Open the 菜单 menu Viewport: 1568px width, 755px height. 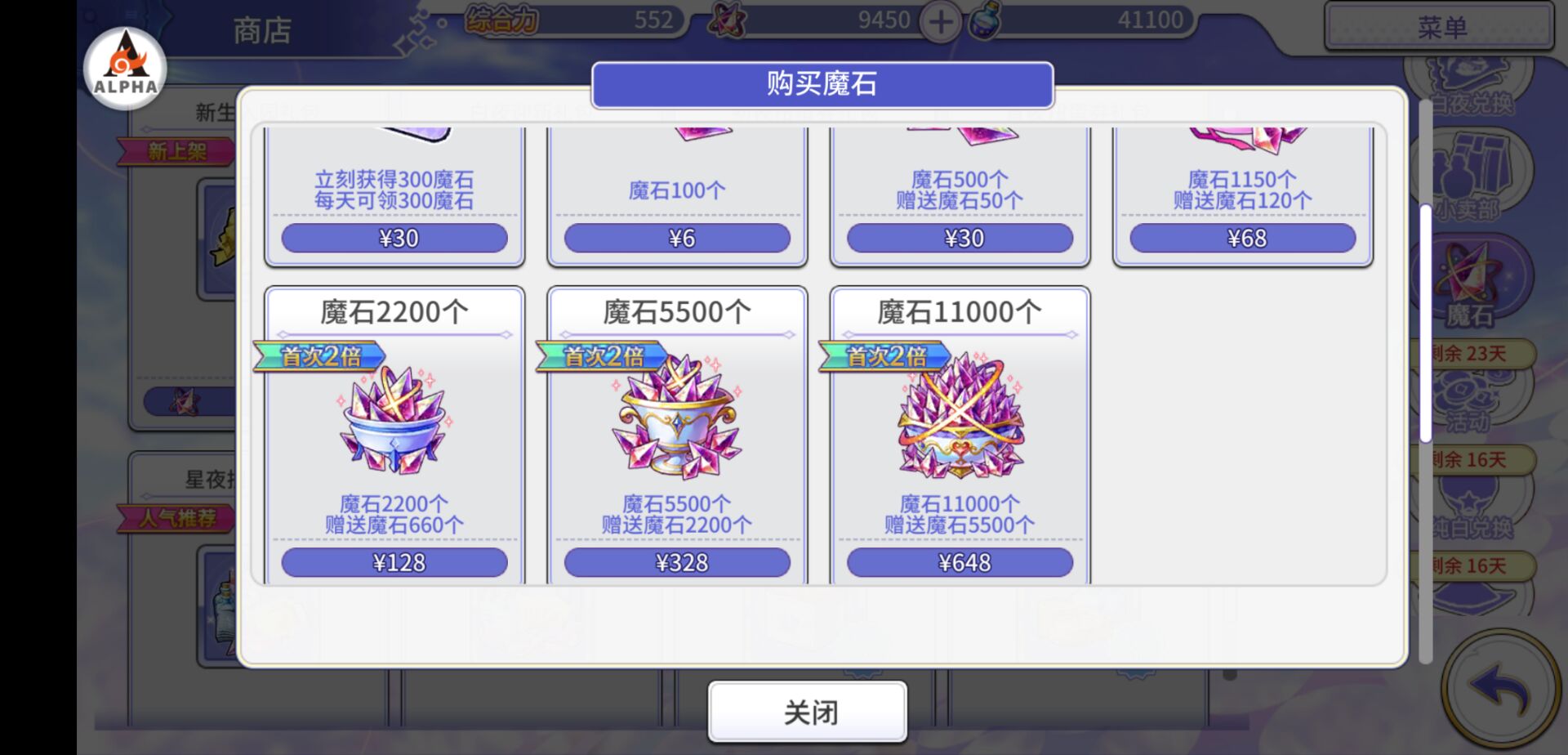click(1439, 27)
